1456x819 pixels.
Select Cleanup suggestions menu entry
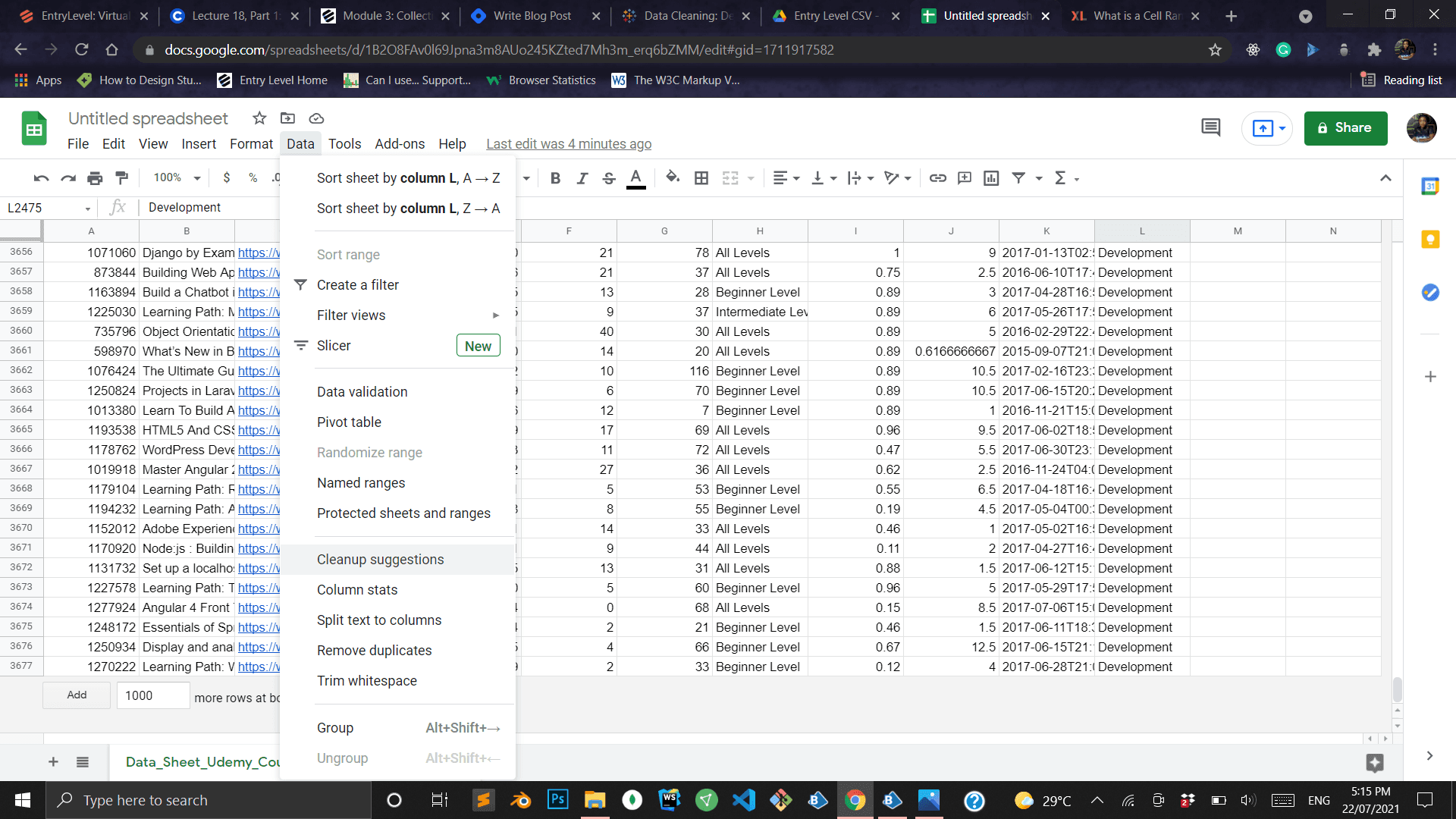380,560
